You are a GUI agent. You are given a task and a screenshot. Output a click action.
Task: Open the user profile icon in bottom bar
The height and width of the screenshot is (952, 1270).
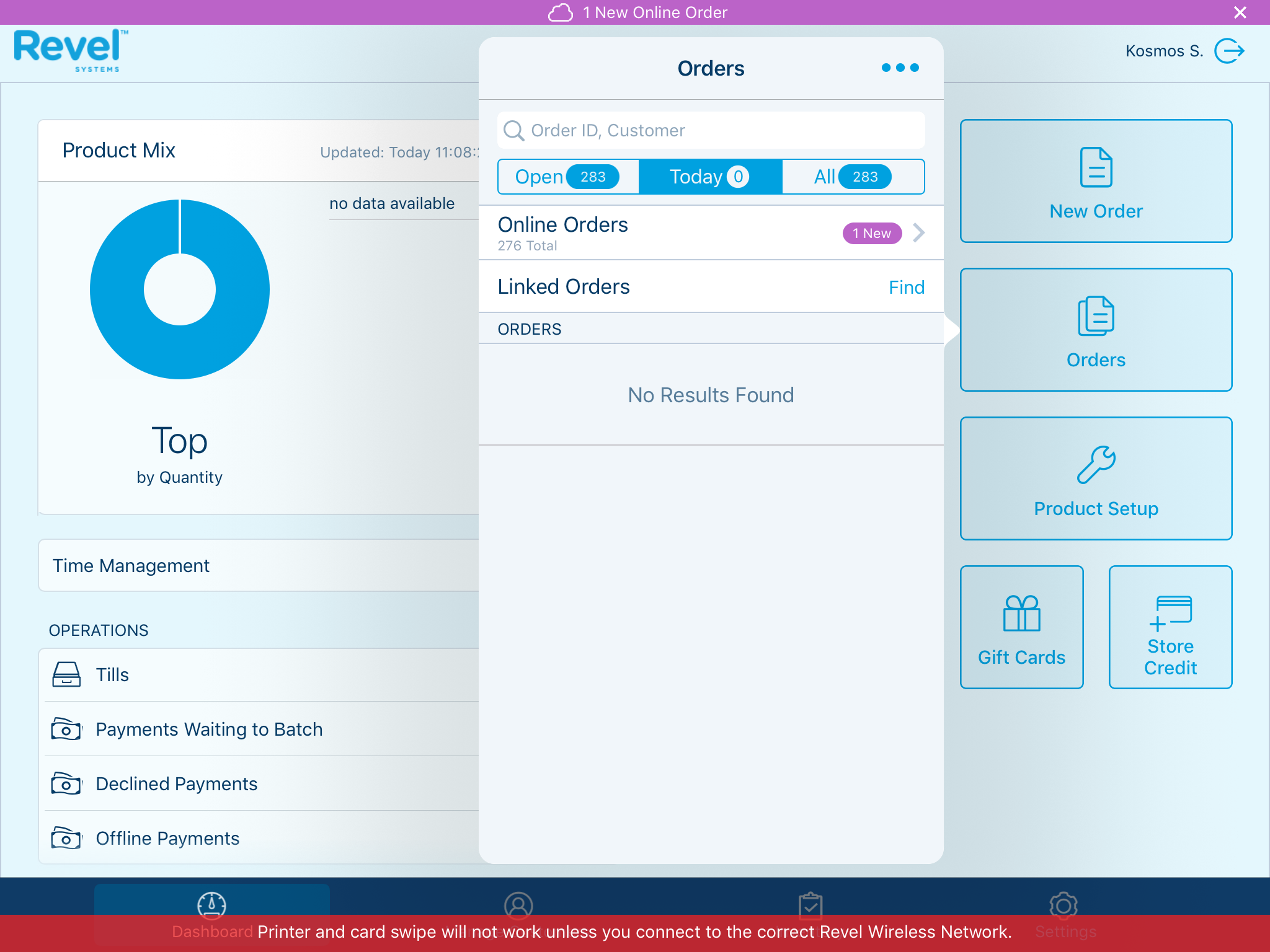click(x=518, y=906)
